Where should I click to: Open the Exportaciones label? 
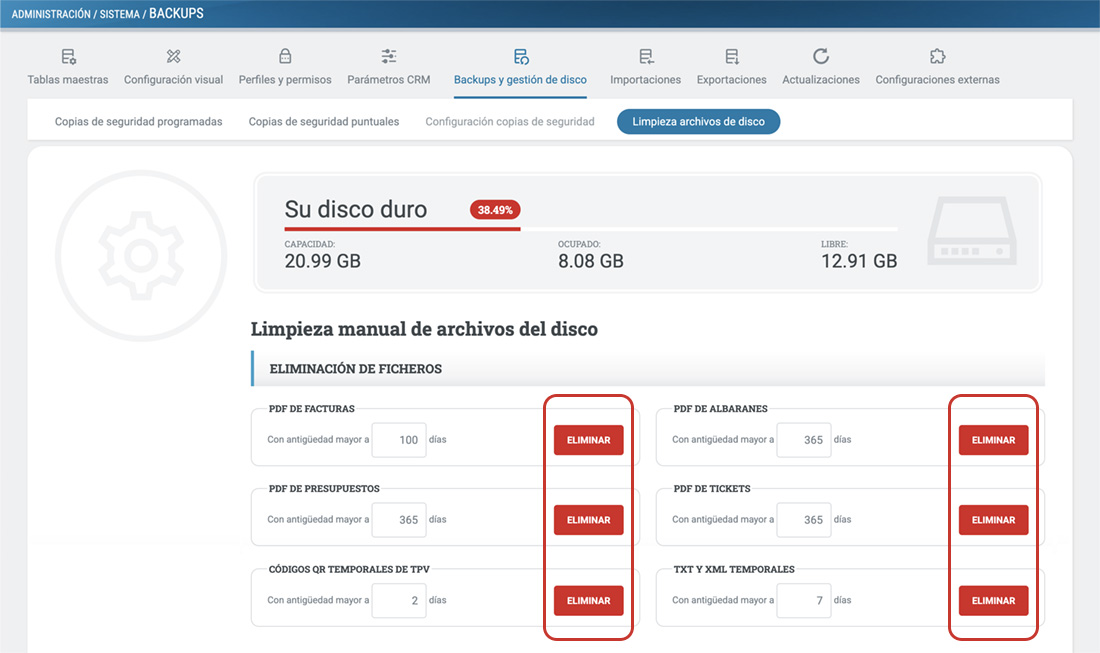[x=732, y=80]
